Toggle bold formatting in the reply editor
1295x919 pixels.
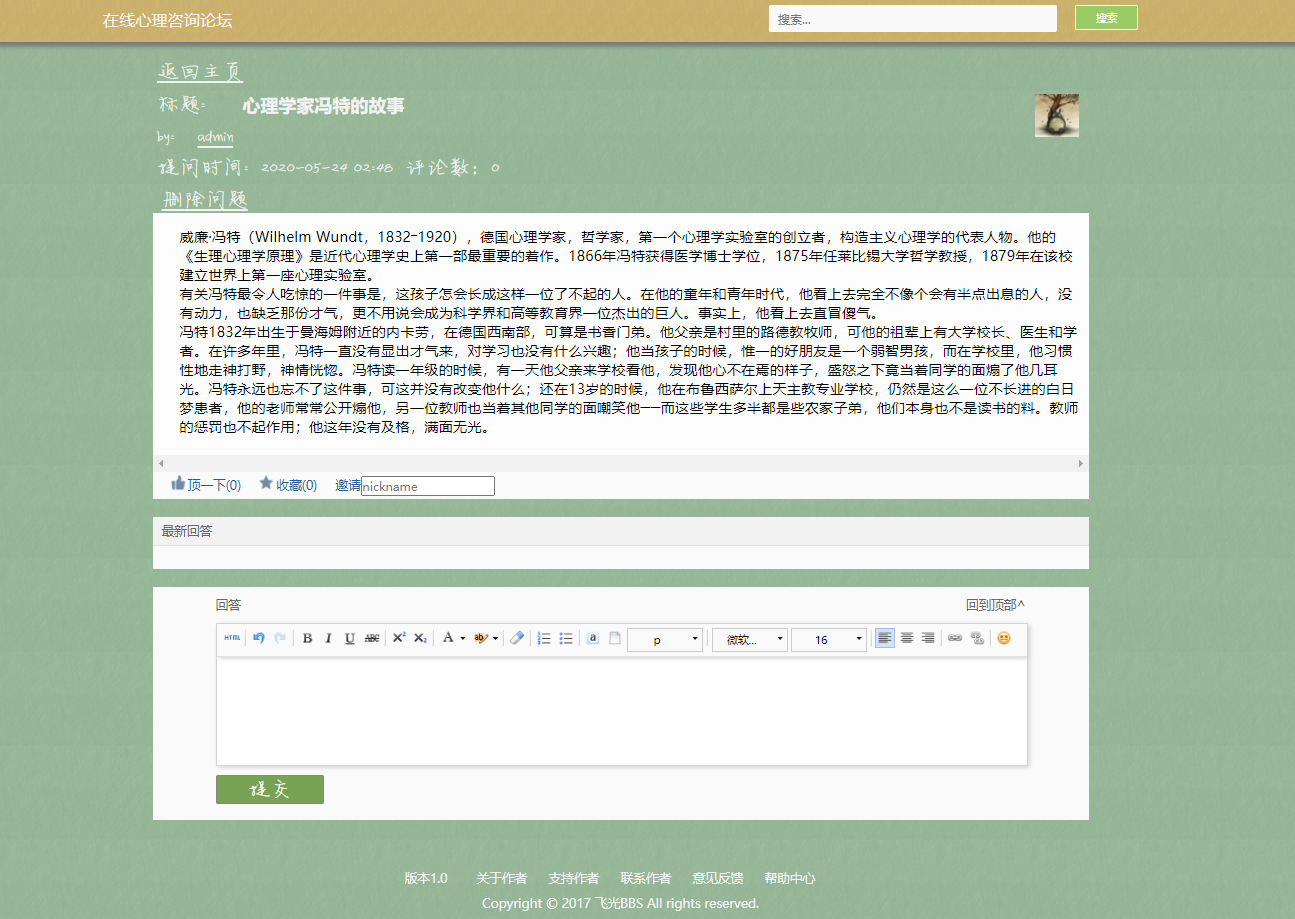306,637
